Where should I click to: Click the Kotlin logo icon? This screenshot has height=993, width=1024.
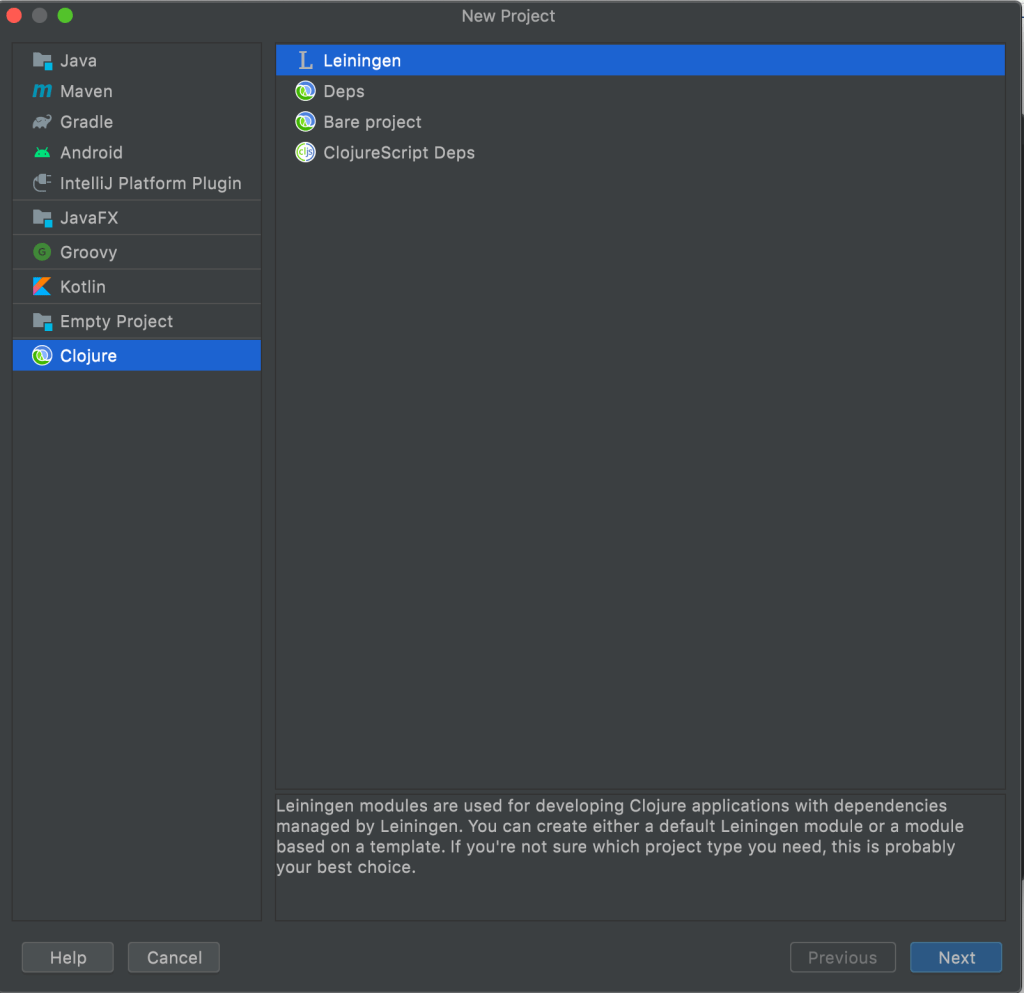(42, 287)
